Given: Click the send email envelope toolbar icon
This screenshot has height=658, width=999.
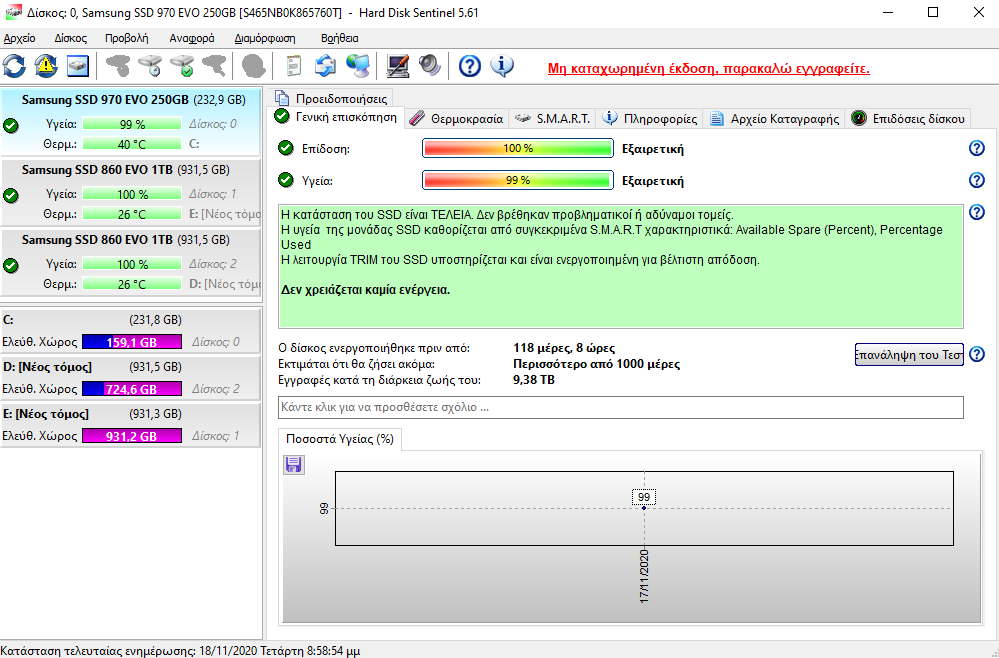Looking at the screenshot, I should [x=325, y=66].
